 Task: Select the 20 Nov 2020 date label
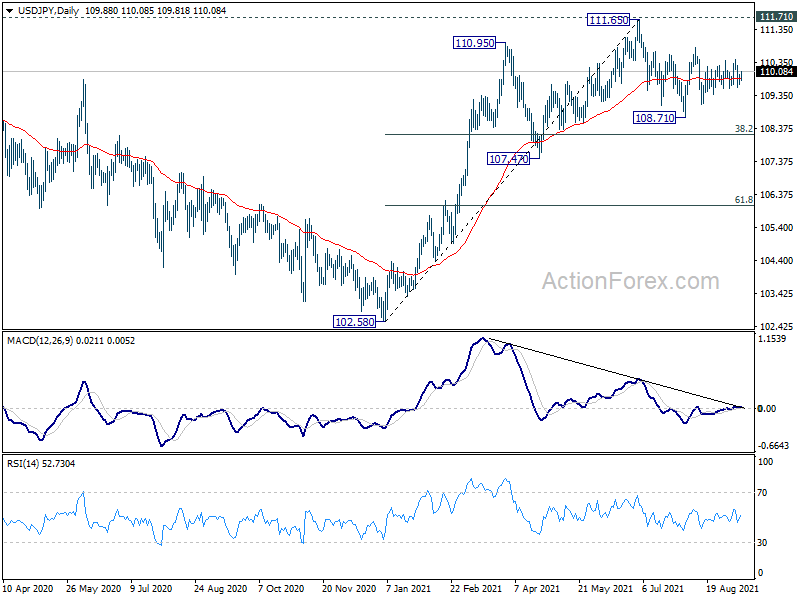click(x=349, y=589)
